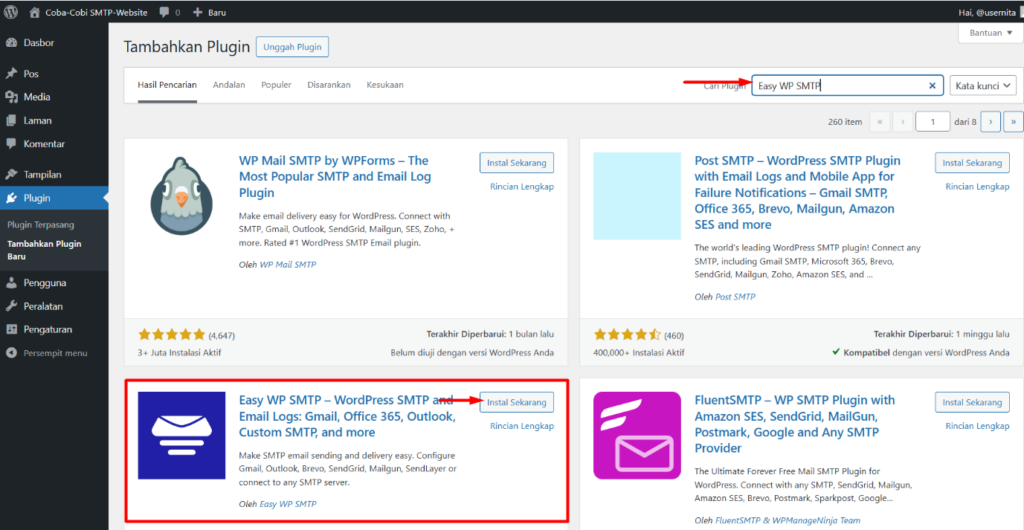Switch to the Andalan tab

[229, 85]
